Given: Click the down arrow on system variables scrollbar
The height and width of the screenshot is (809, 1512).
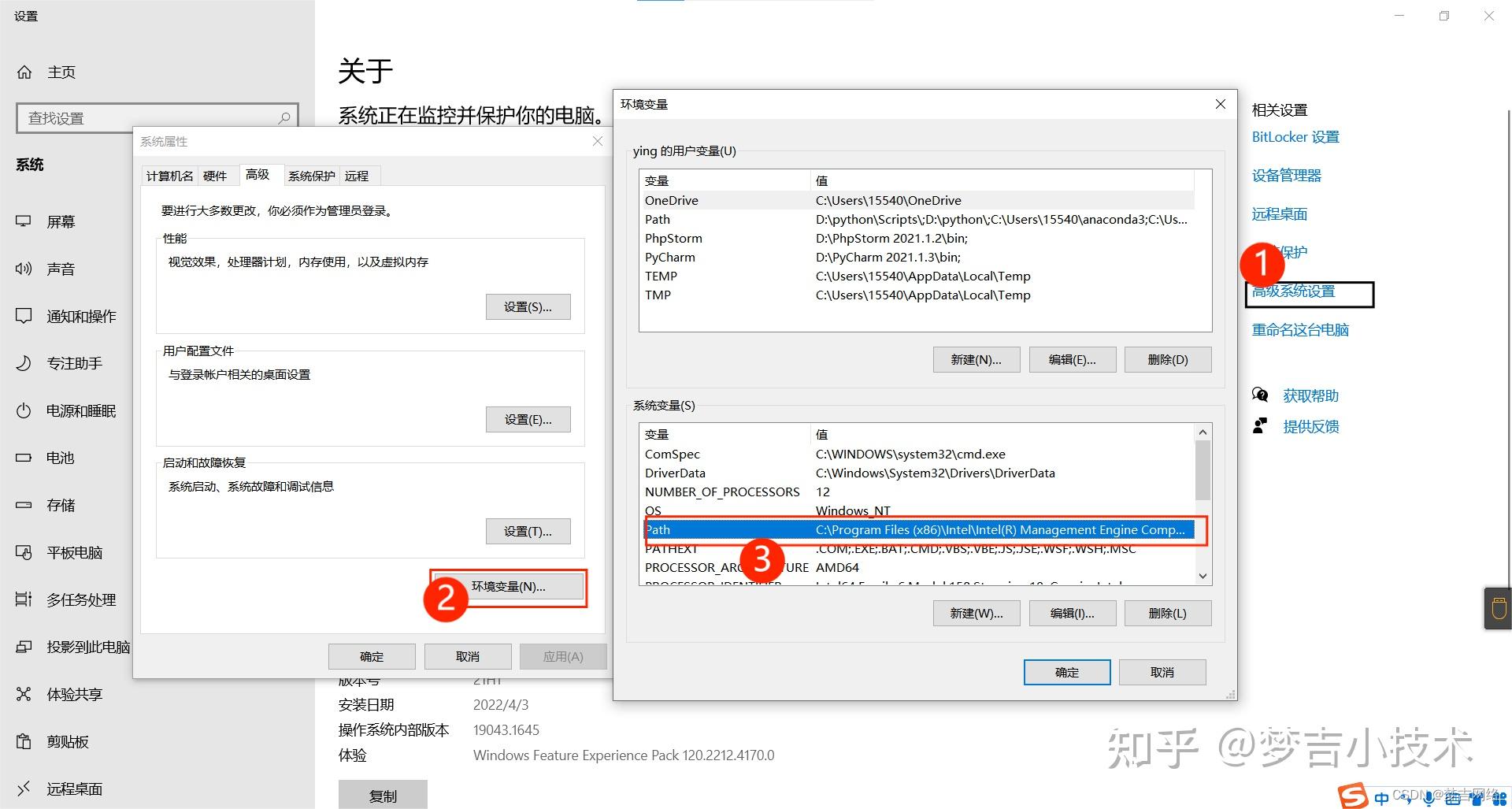Looking at the screenshot, I should point(1203,576).
